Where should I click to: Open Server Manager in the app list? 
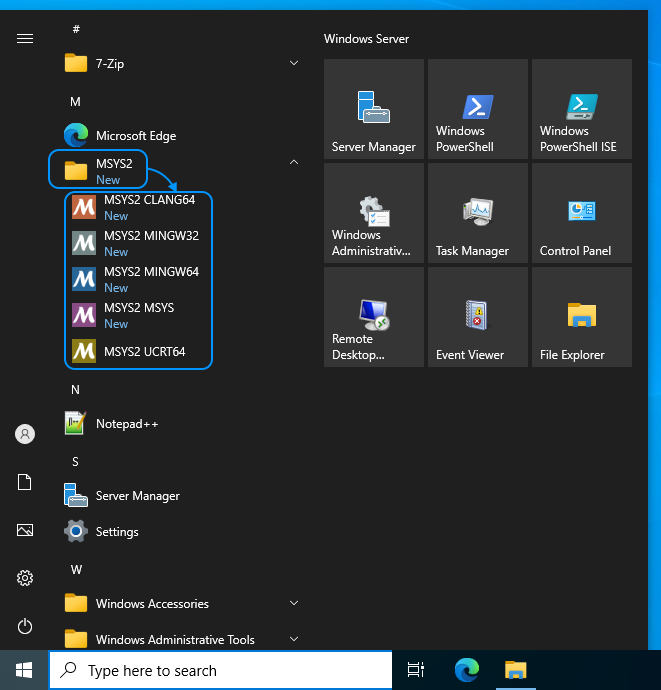coord(181,496)
